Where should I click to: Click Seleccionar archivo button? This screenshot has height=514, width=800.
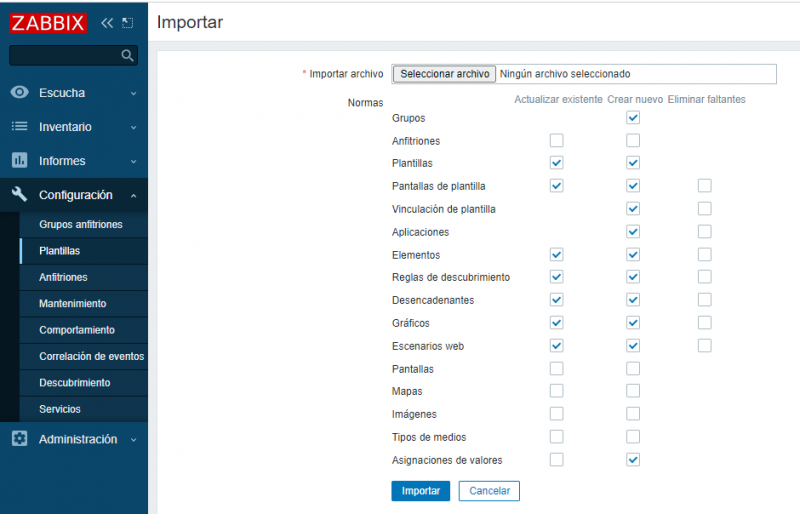[444, 74]
